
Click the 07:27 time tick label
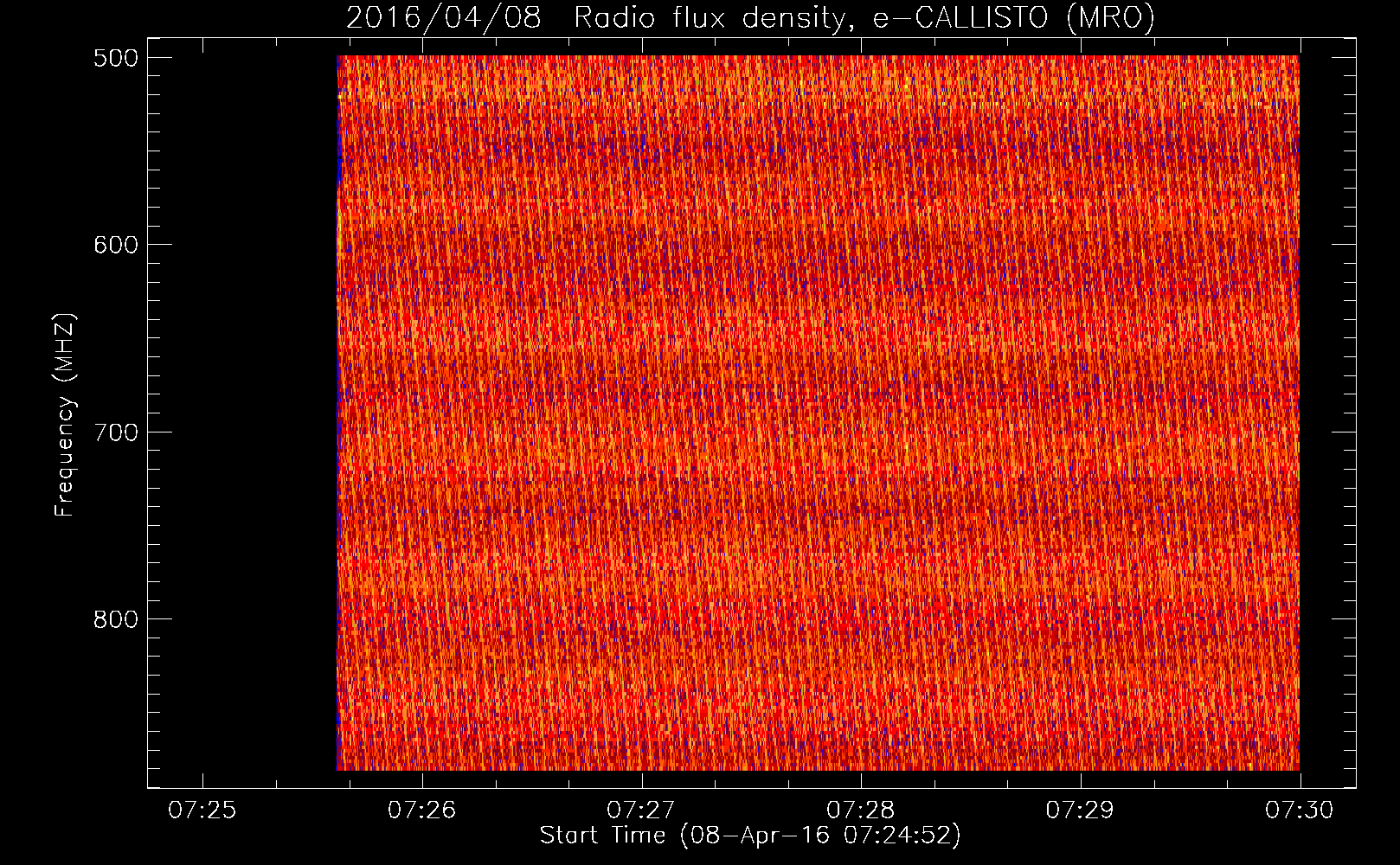(641, 810)
